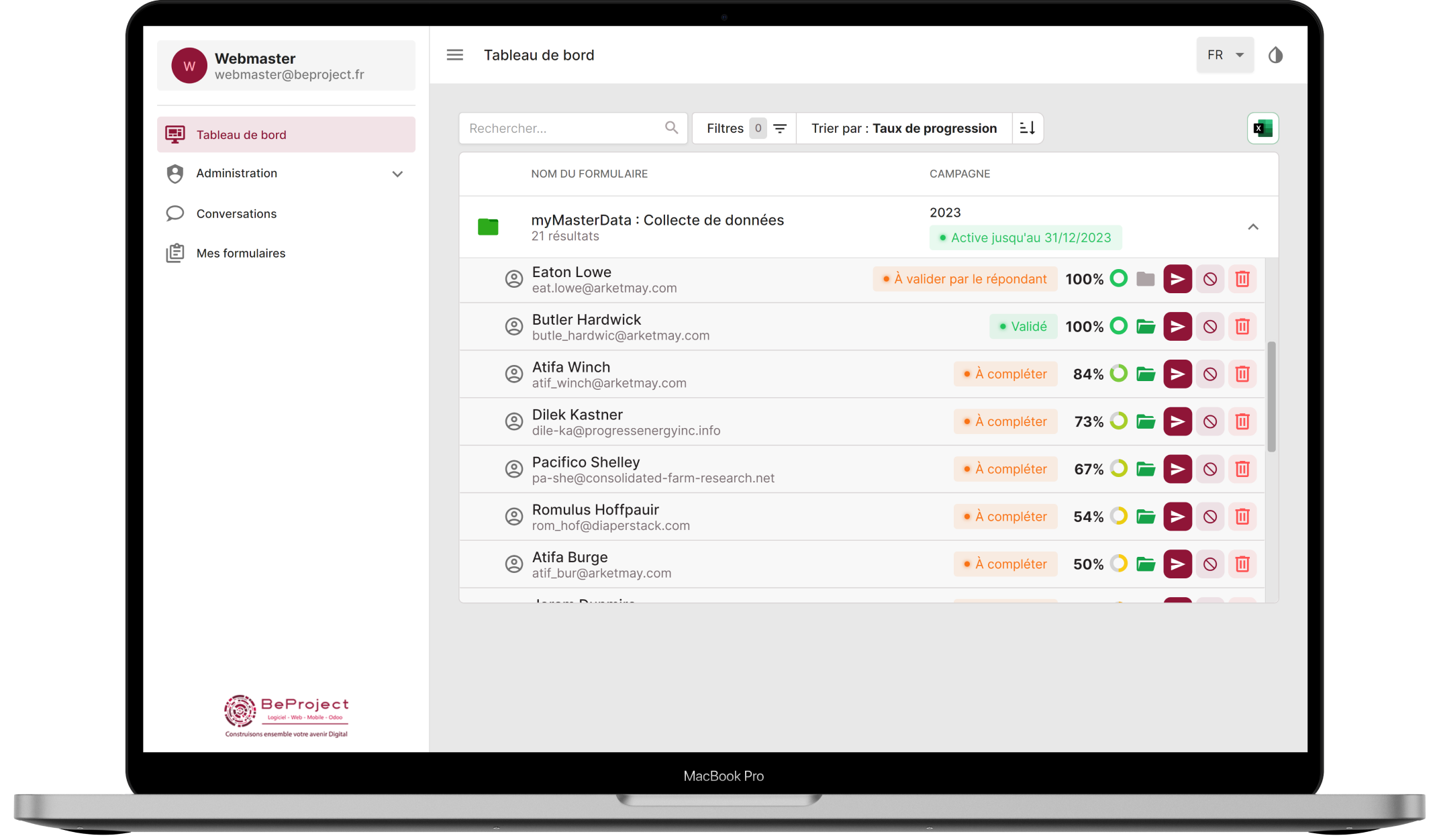Click the sort direction icon beside Trier par
The height and width of the screenshot is (840, 1439).
[1027, 128]
